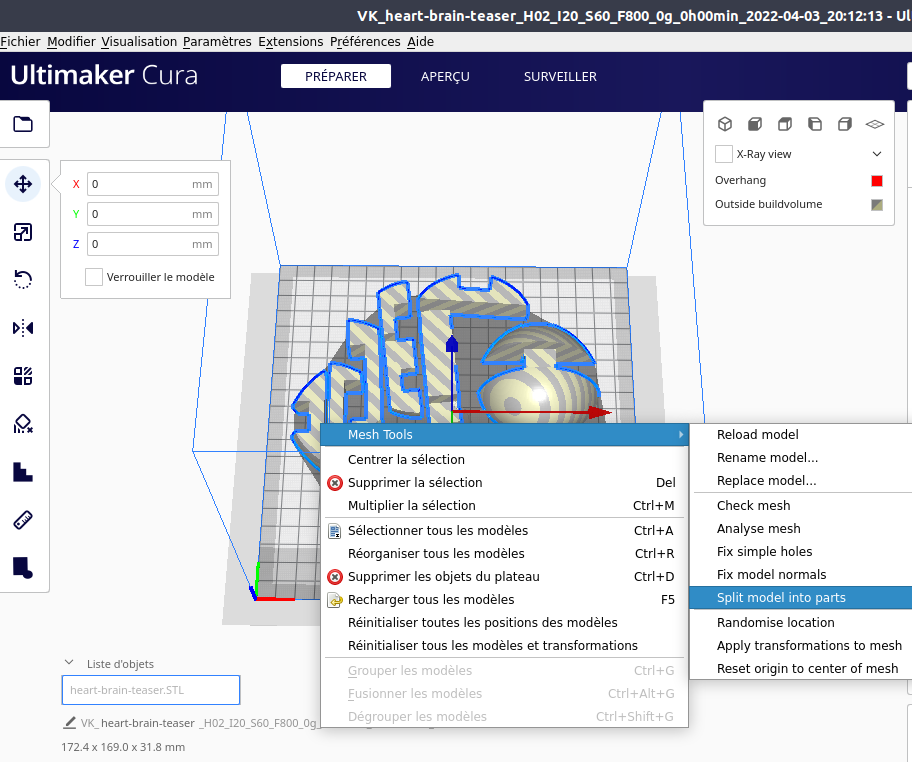Collapse the Liste d'objets section
The image size is (912, 762).
click(x=69, y=663)
